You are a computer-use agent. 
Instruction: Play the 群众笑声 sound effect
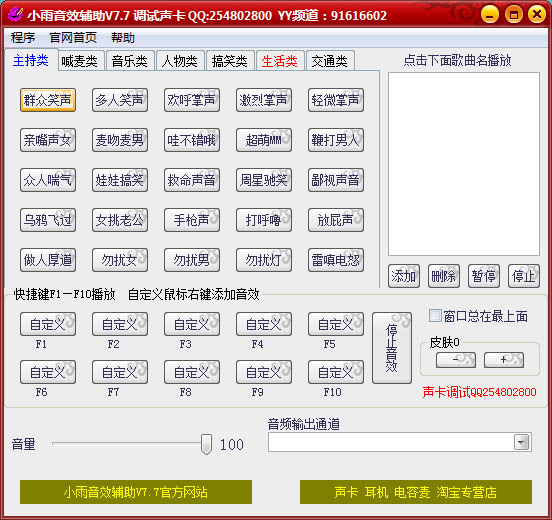point(48,100)
